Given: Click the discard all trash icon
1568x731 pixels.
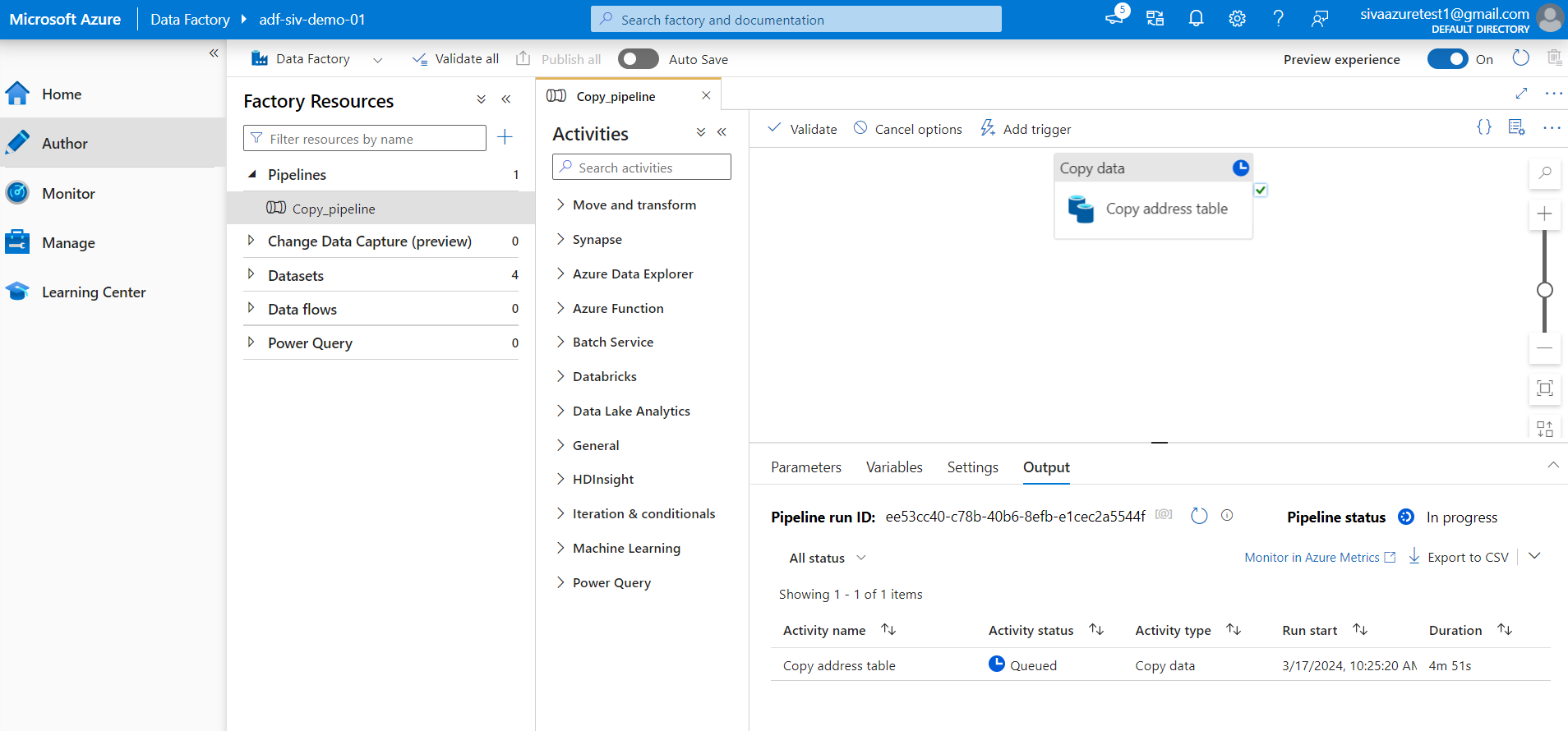Looking at the screenshot, I should 1554,57.
